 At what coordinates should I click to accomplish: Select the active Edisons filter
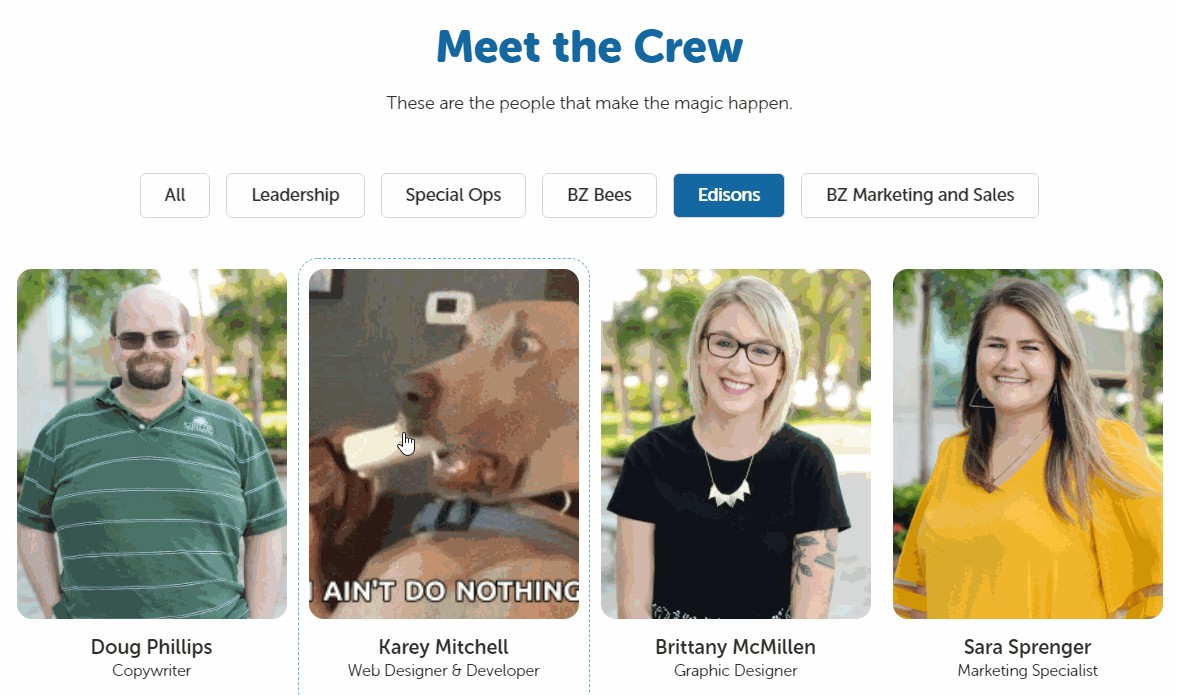[x=729, y=195]
